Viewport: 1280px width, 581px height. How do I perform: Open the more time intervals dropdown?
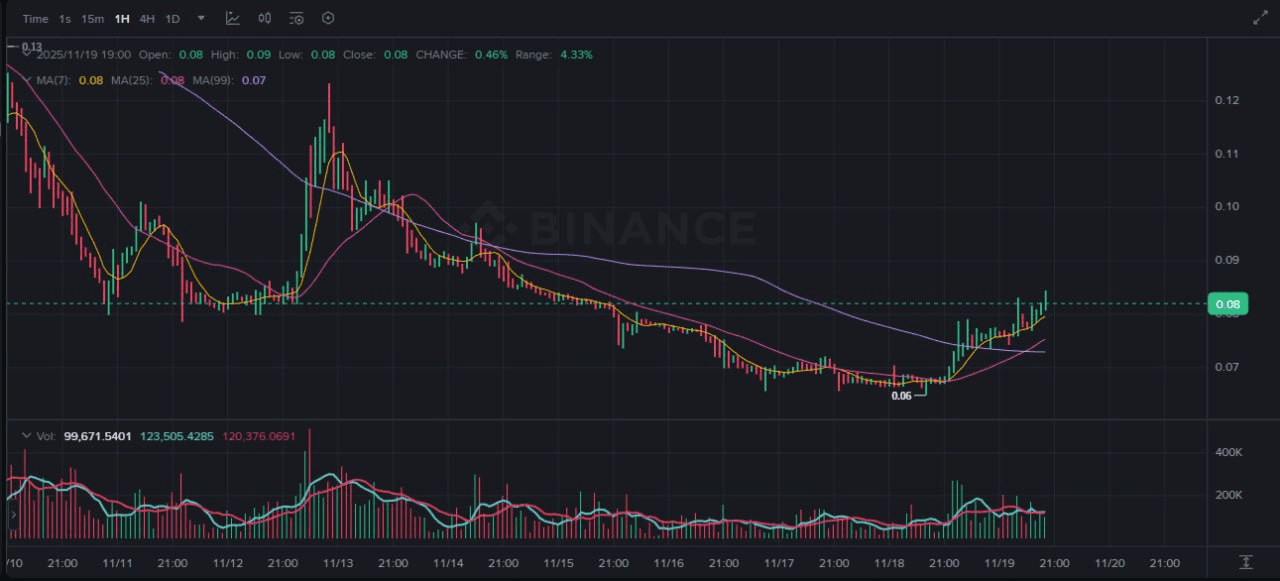[201, 18]
